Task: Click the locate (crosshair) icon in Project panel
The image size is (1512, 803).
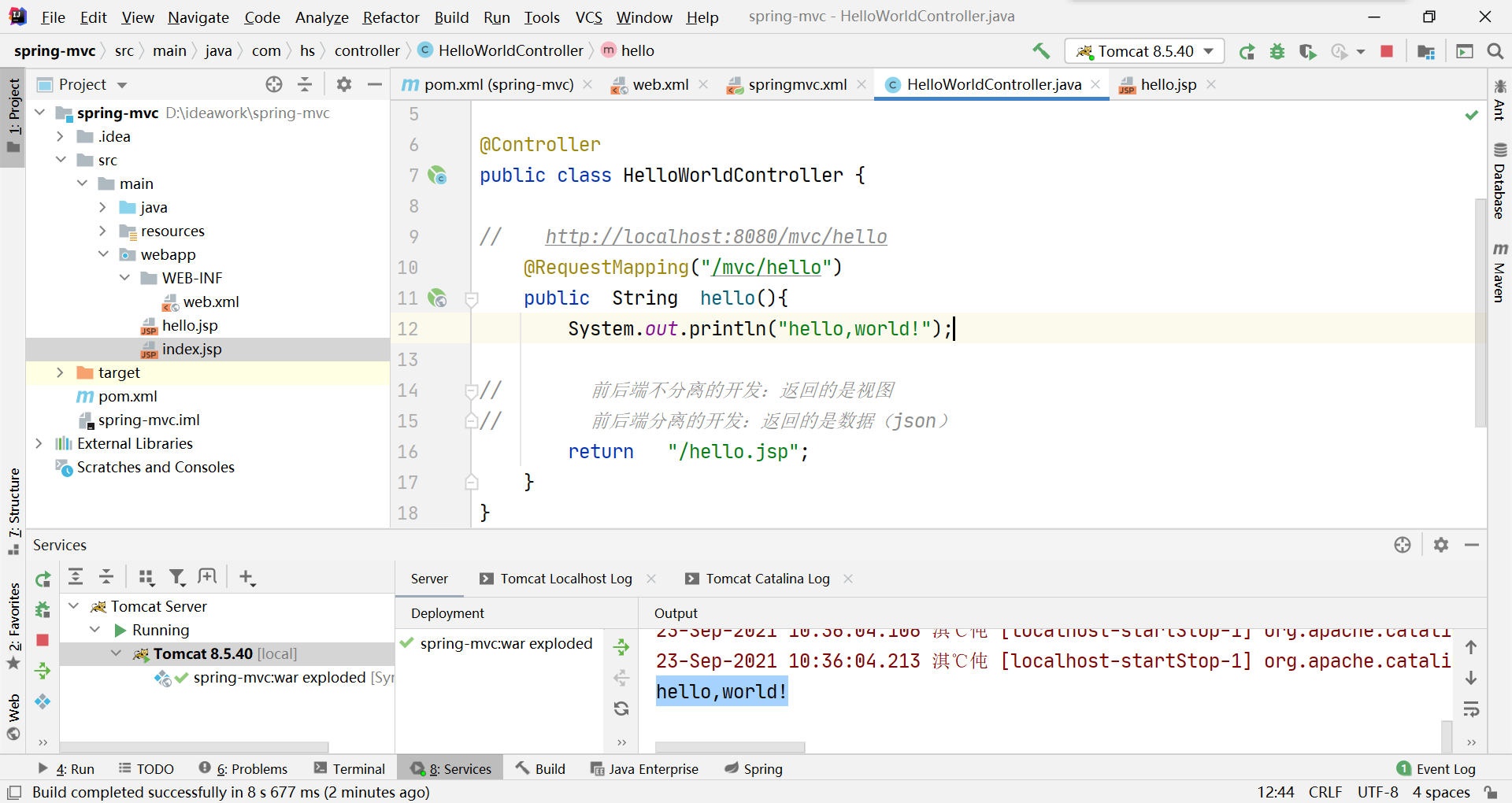Action: [x=274, y=84]
